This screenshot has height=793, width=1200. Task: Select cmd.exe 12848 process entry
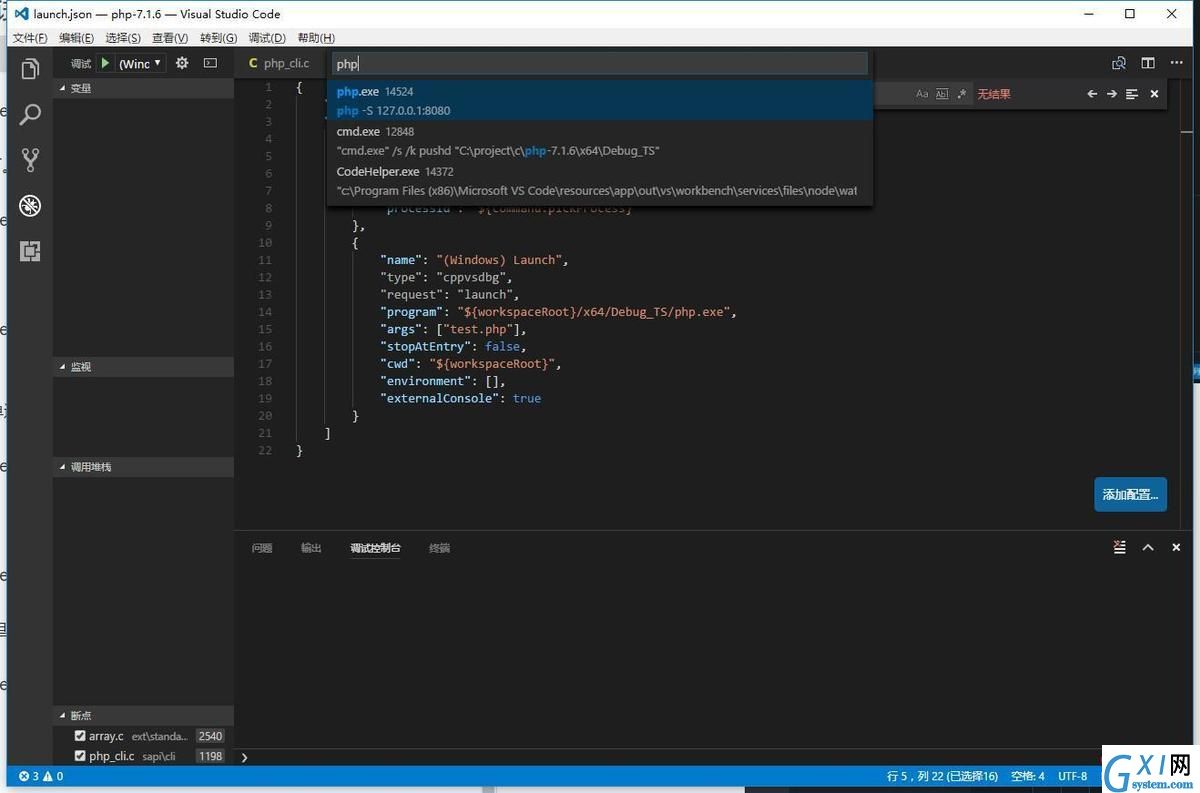click(x=600, y=141)
